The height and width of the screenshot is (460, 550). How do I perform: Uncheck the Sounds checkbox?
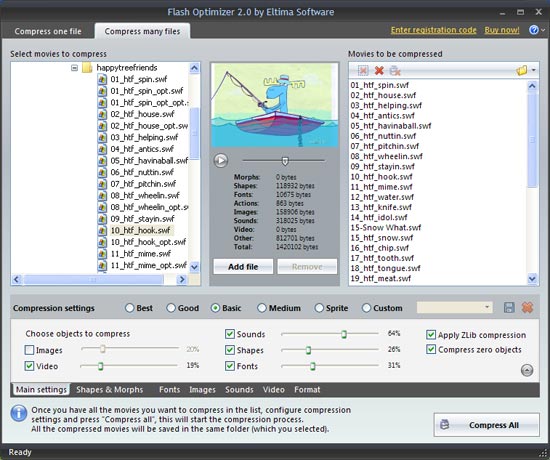(230, 334)
